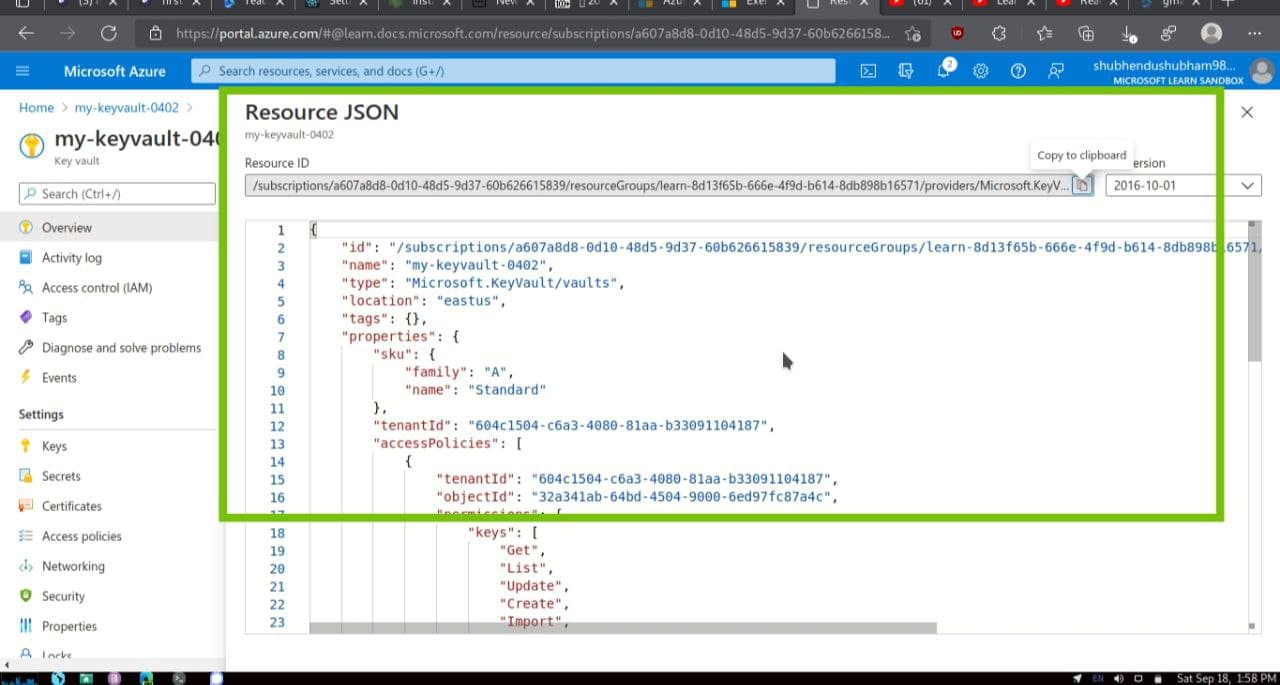Open a new browser tab

pyautogui.click(x=1230, y=3)
